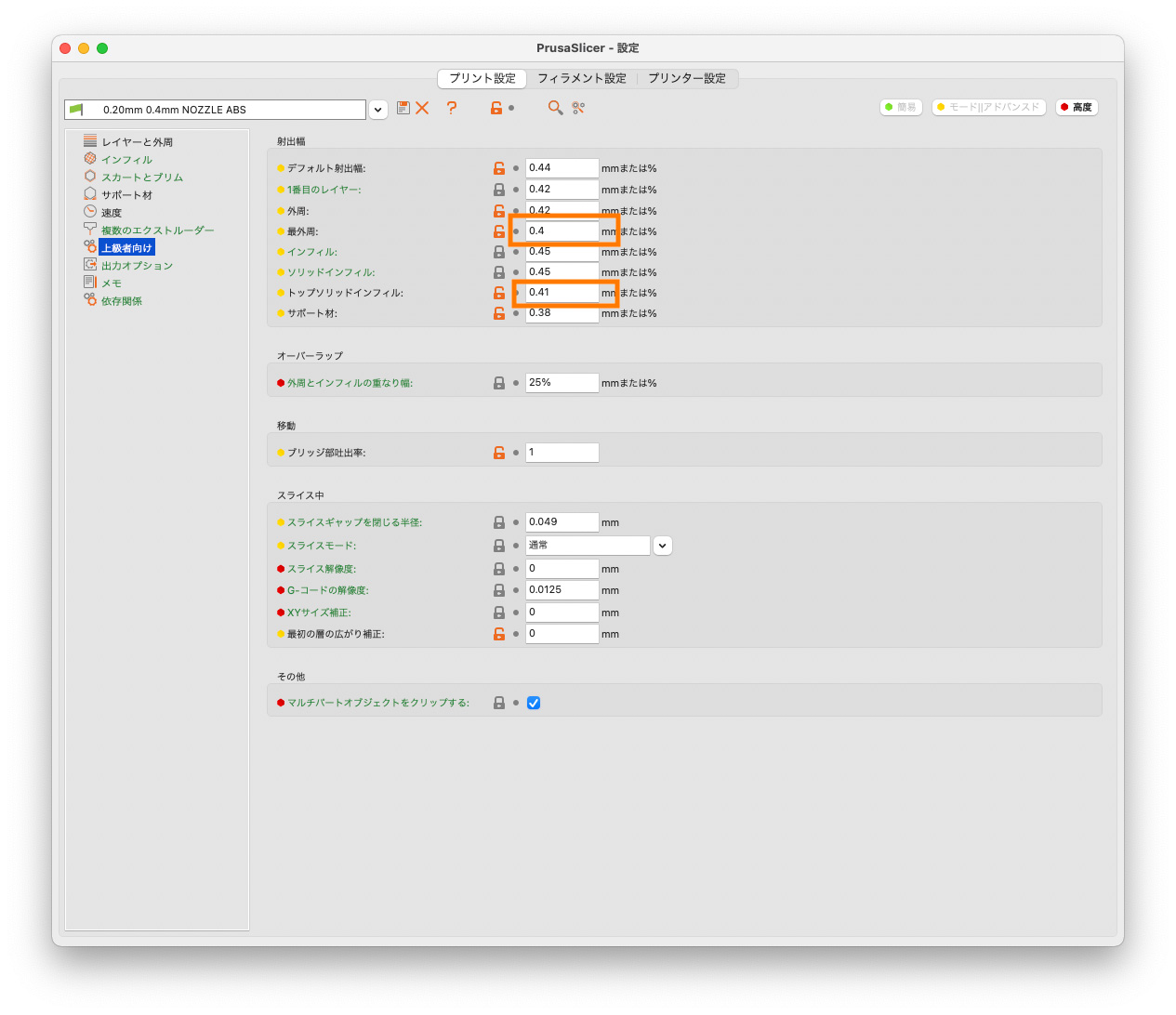Click the lock icon for スライスモード
The image size is (1176, 1015).
[499, 546]
